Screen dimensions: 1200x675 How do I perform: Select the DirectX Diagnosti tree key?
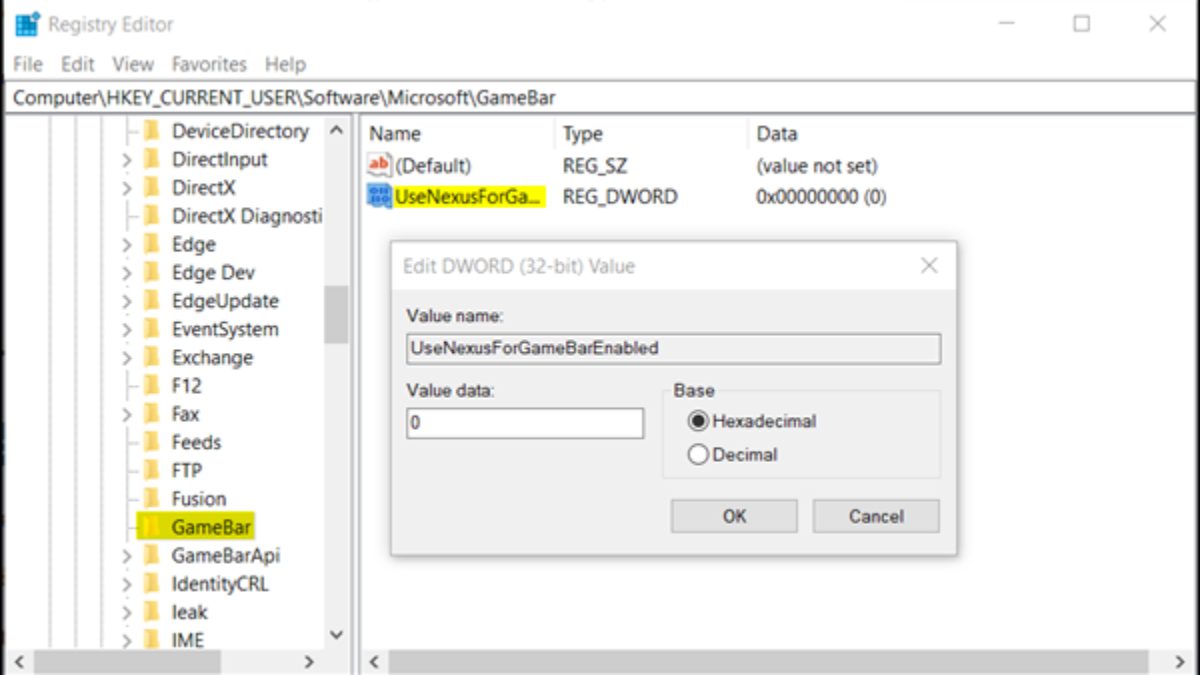point(247,216)
